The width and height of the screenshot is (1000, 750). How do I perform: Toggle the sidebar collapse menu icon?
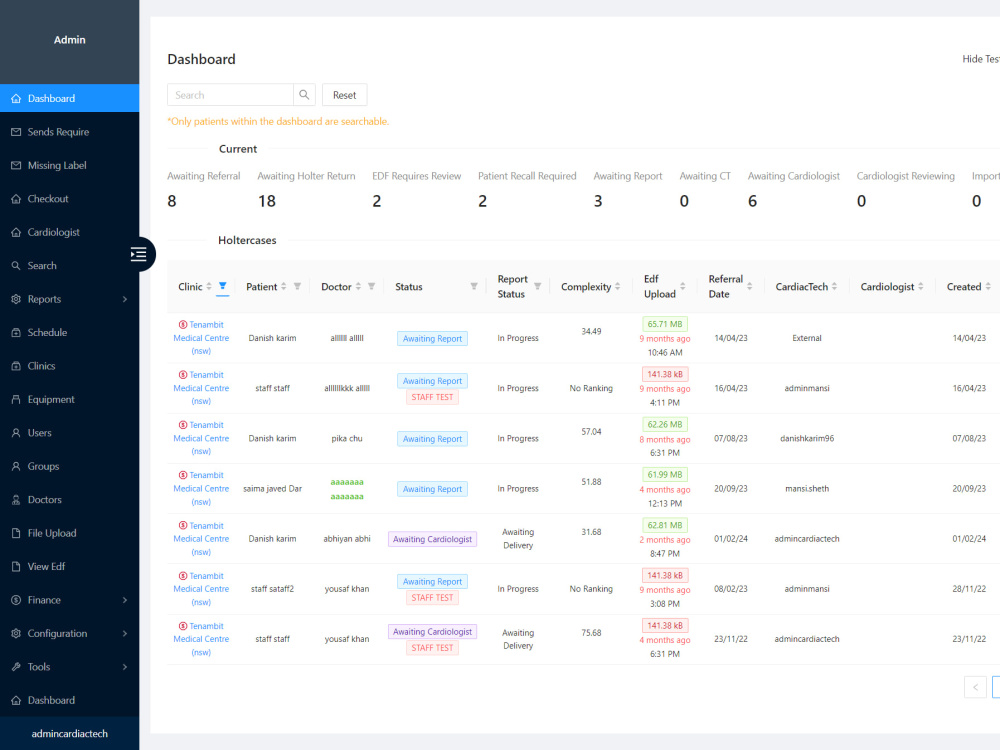[x=138, y=254]
